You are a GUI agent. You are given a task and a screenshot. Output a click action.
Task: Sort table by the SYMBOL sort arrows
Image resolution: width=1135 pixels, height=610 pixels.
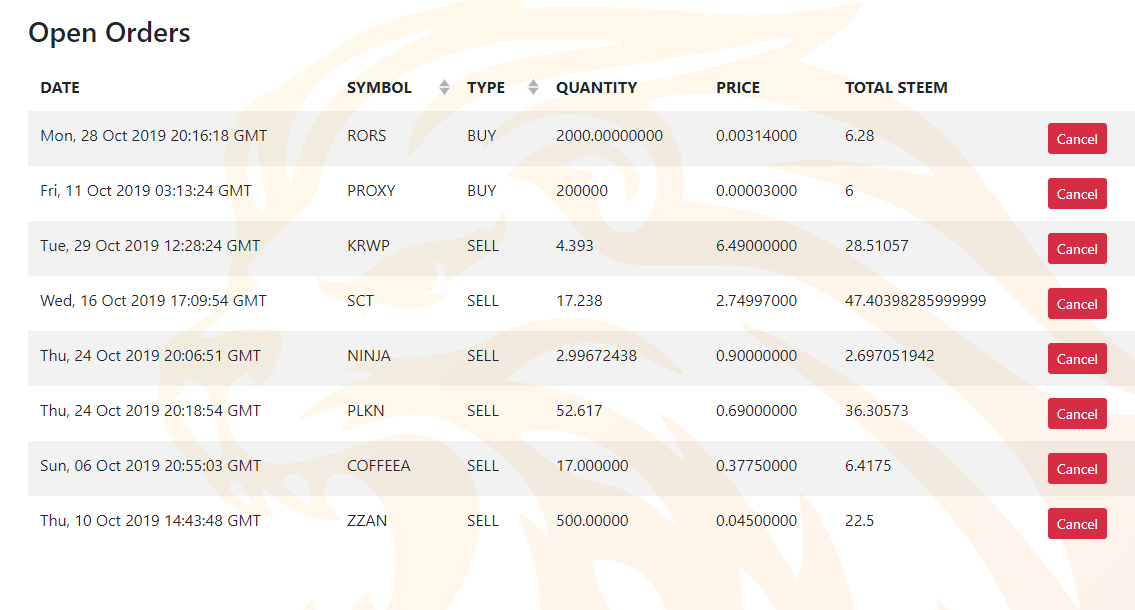click(x=444, y=88)
